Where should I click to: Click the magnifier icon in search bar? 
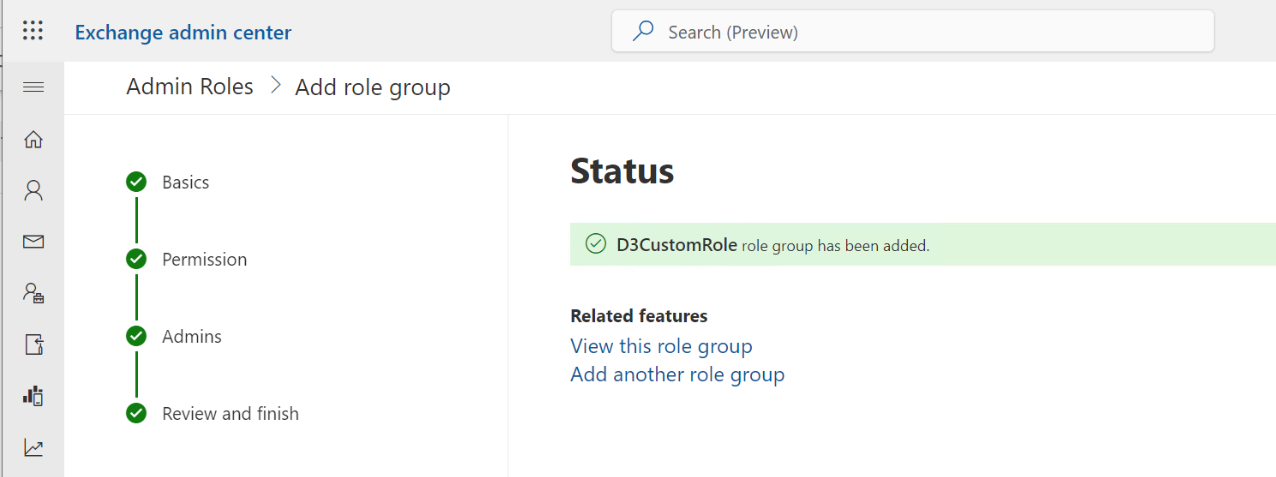click(643, 32)
